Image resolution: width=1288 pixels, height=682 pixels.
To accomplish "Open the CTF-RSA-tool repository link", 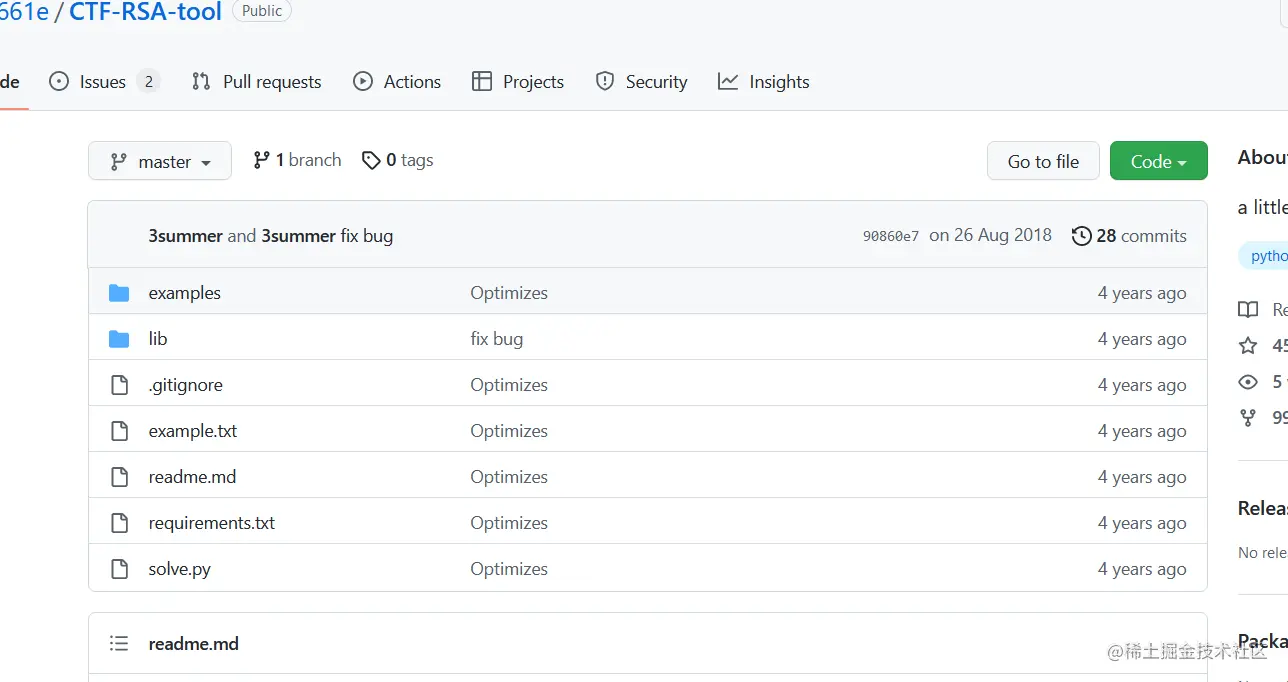I will click(x=145, y=12).
